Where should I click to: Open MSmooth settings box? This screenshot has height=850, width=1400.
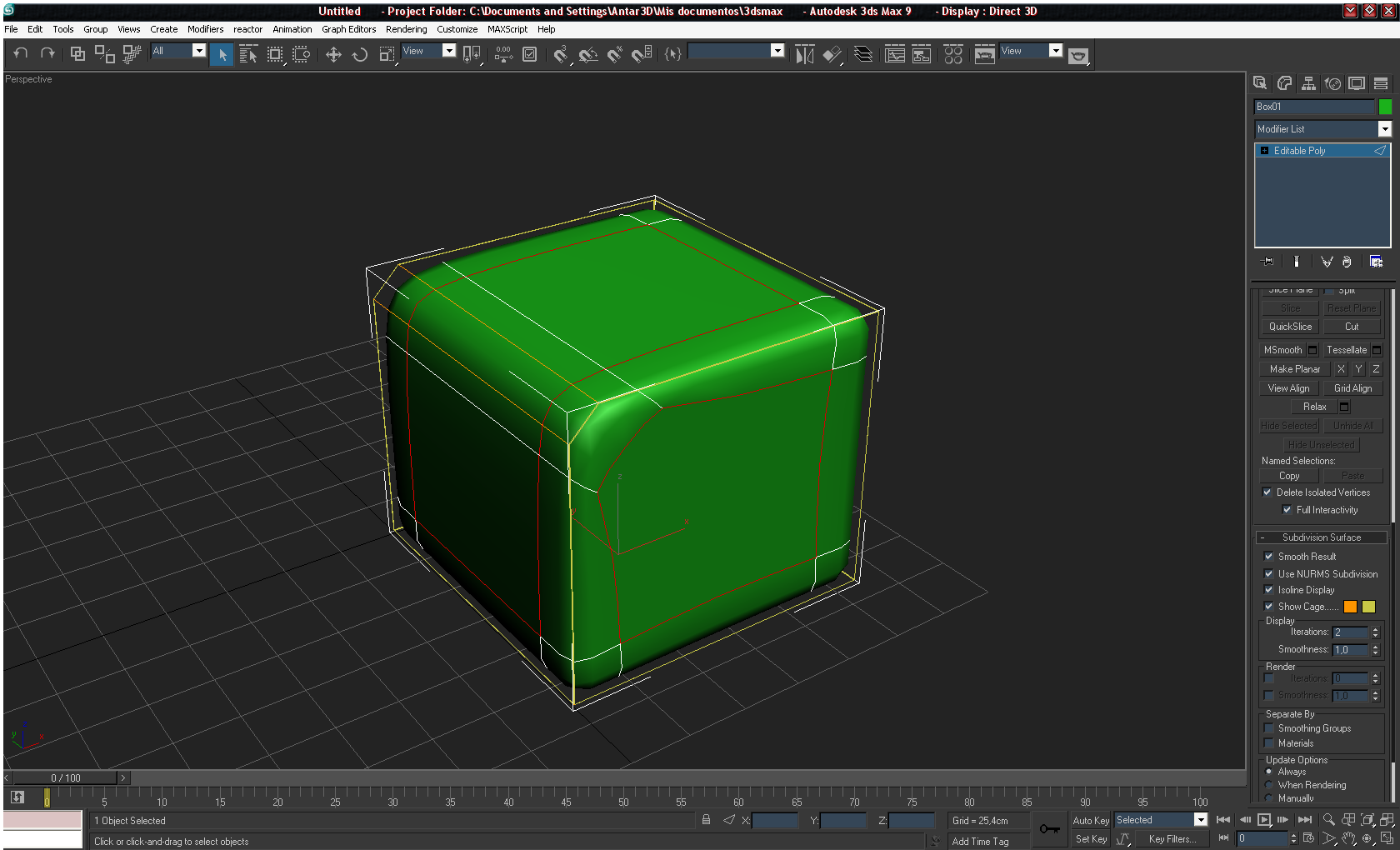pos(1312,350)
